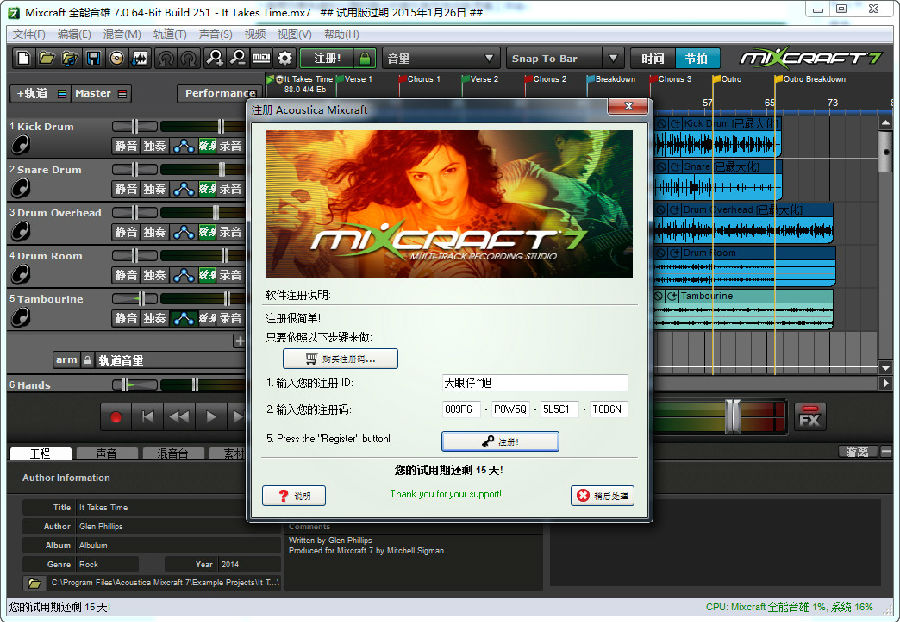The height and width of the screenshot is (622, 900).
Task: Click the green 注册! toolbar button
Action: pos(328,58)
